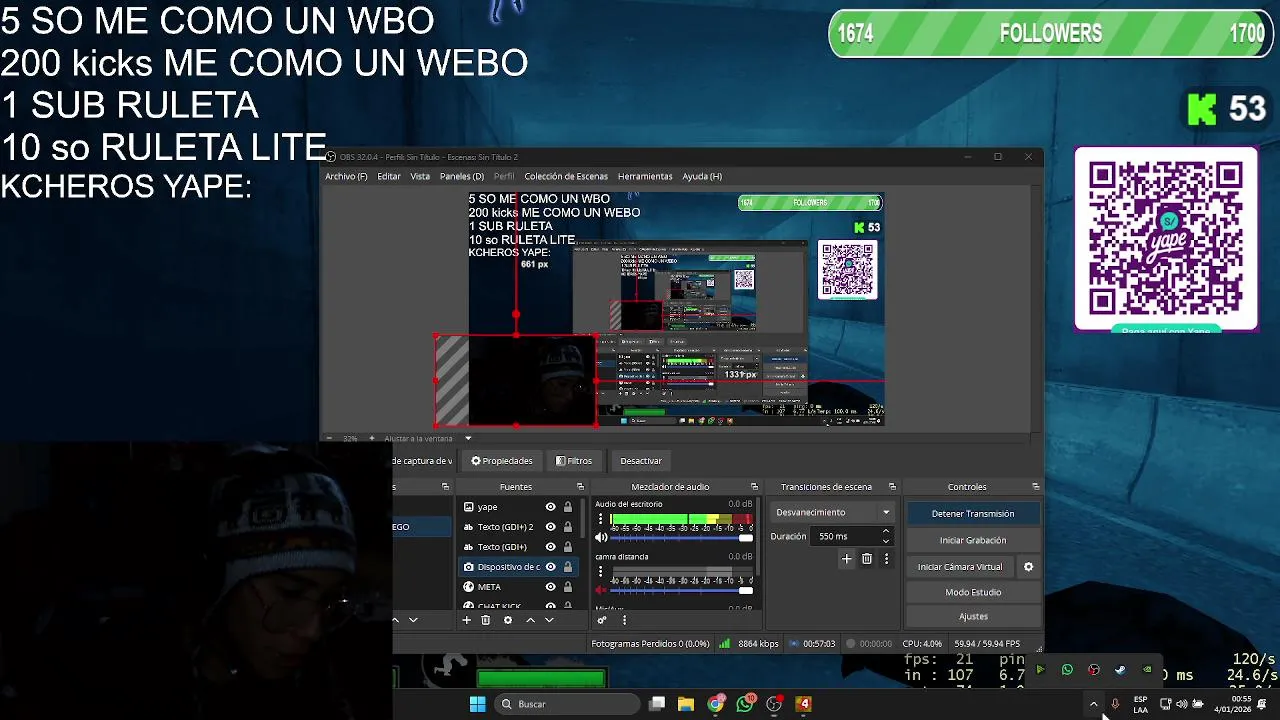The width and height of the screenshot is (1280, 720).
Task: Toggle lock on yape source
Action: pyautogui.click(x=568, y=507)
